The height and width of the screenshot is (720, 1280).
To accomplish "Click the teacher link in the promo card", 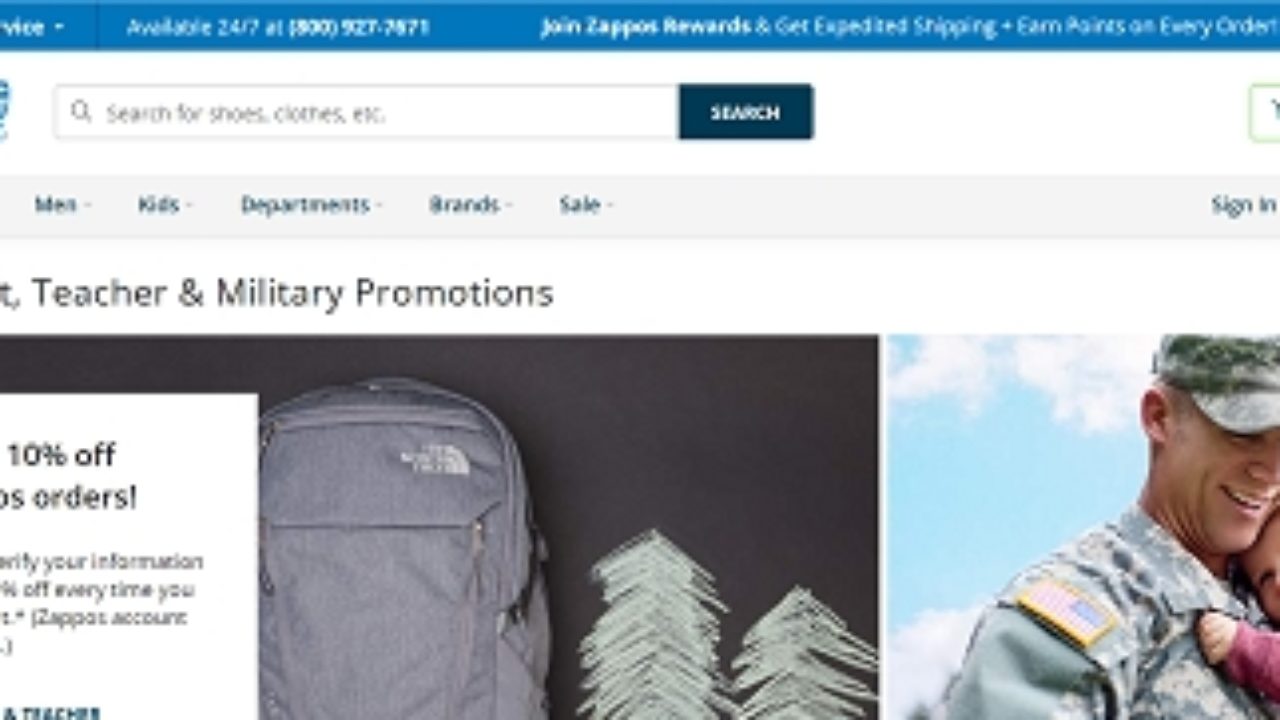I will click(52, 713).
